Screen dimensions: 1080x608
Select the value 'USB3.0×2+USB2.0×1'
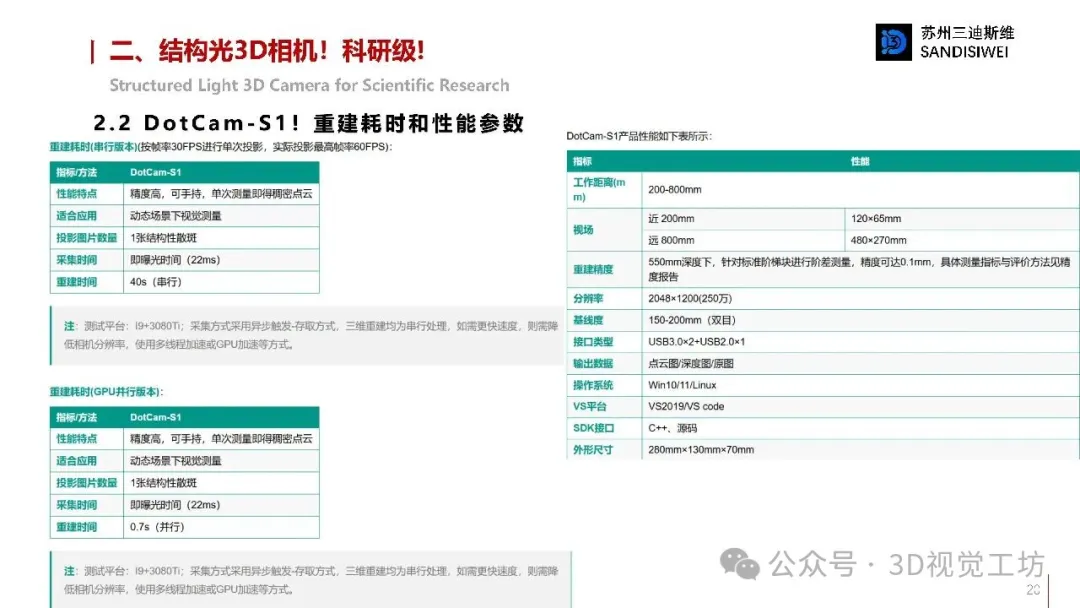pyautogui.click(x=696, y=342)
